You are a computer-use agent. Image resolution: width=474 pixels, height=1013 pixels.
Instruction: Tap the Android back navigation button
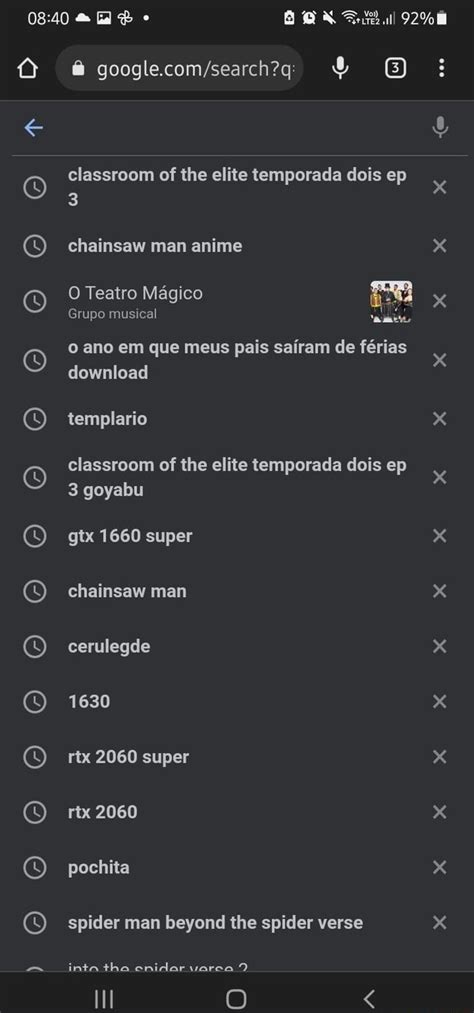(x=369, y=999)
